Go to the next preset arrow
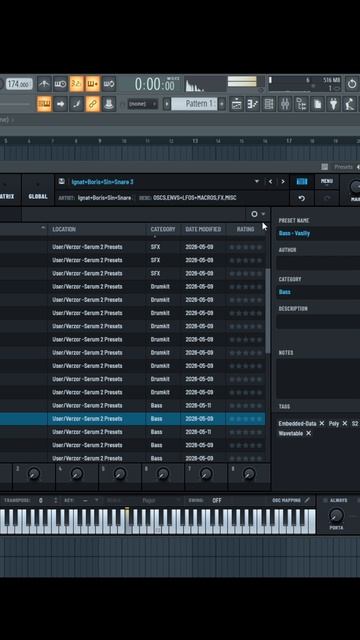This screenshot has width=360, height=640. pyautogui.click(x=283, y=182)
